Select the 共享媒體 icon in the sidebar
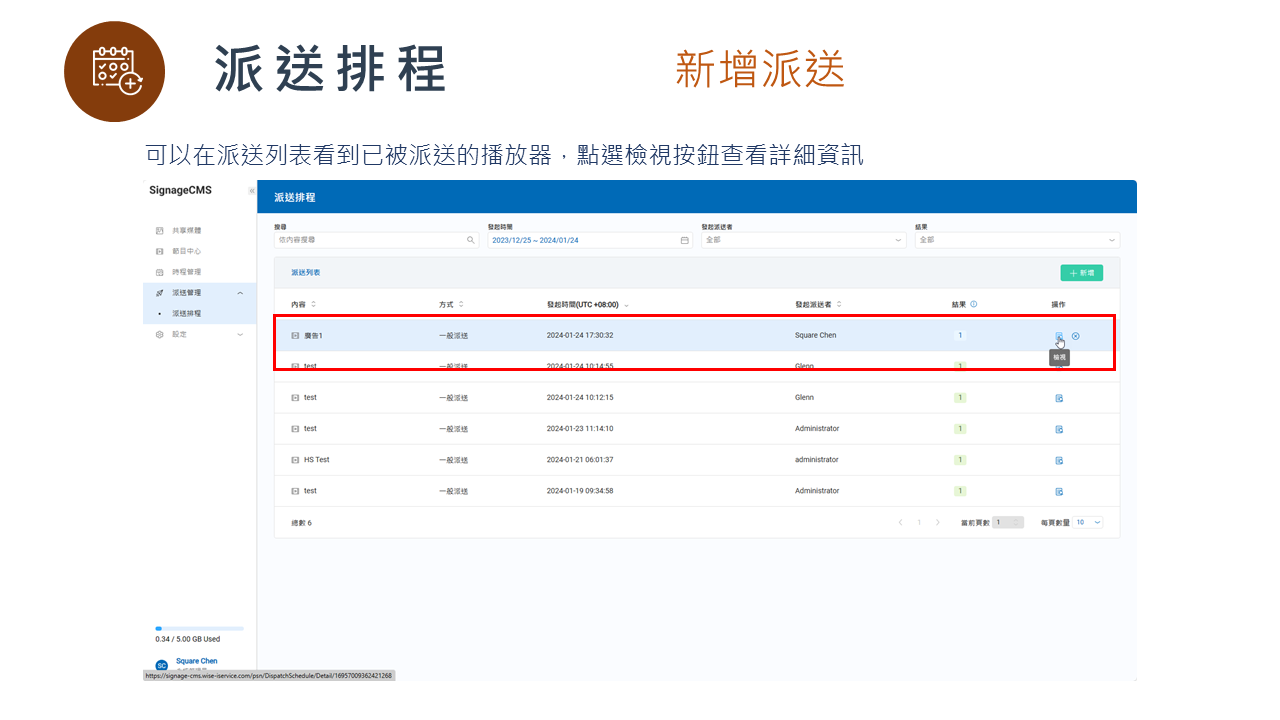1280x720 pixels. tap(160, 230)
